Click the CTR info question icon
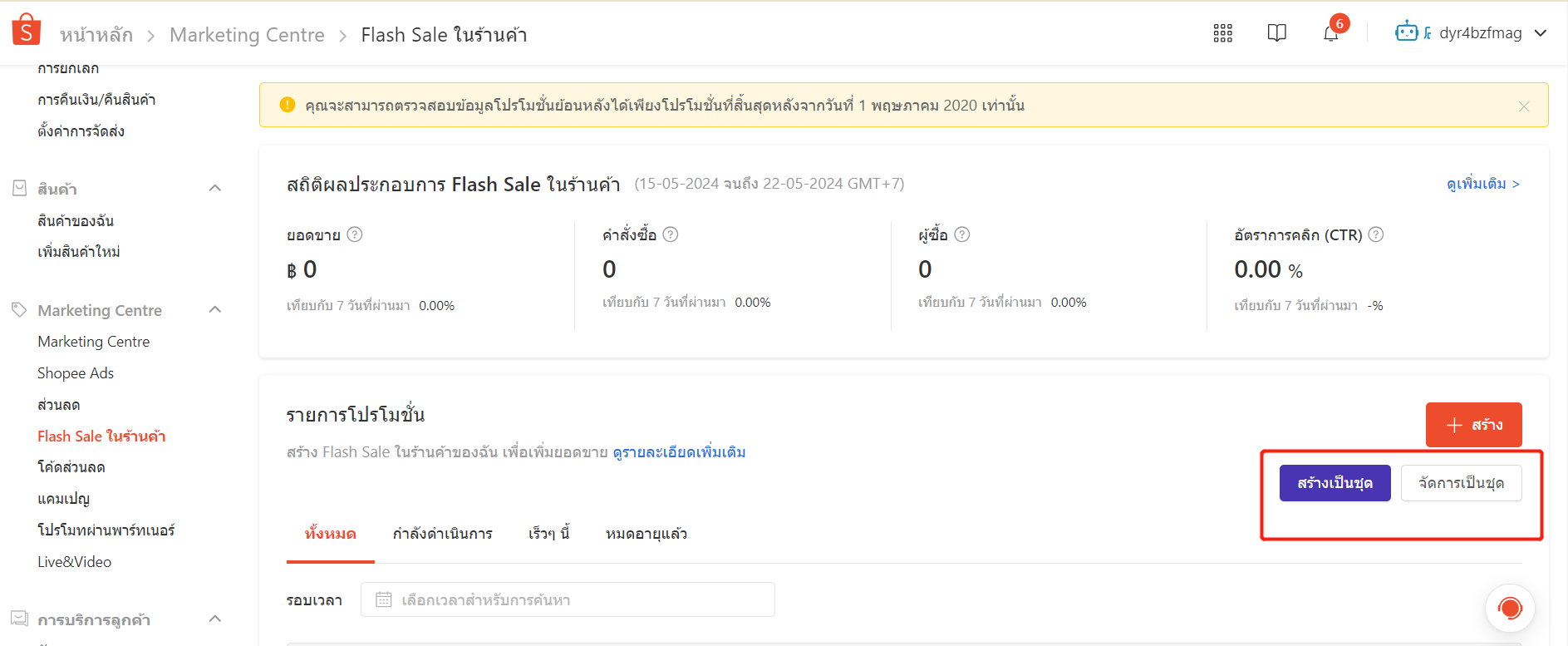This screenshot has width=1568, height=646. click(1376, 234)
